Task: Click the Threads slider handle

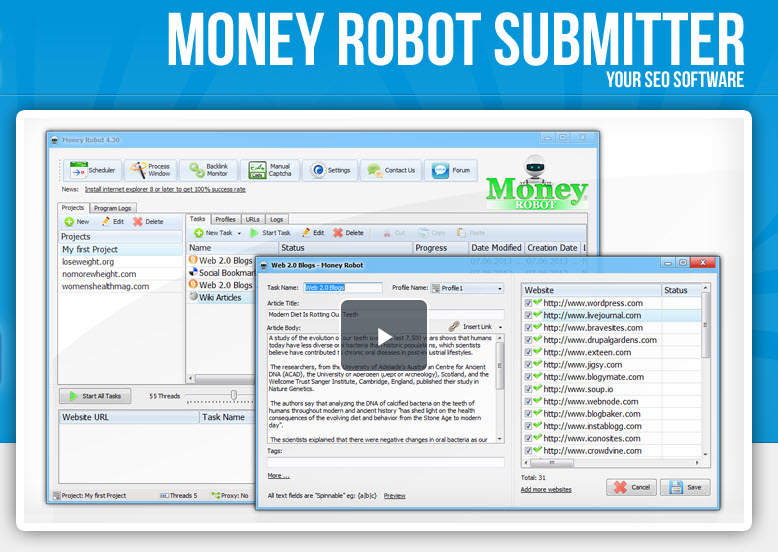Action: click(x=234, y=395)
